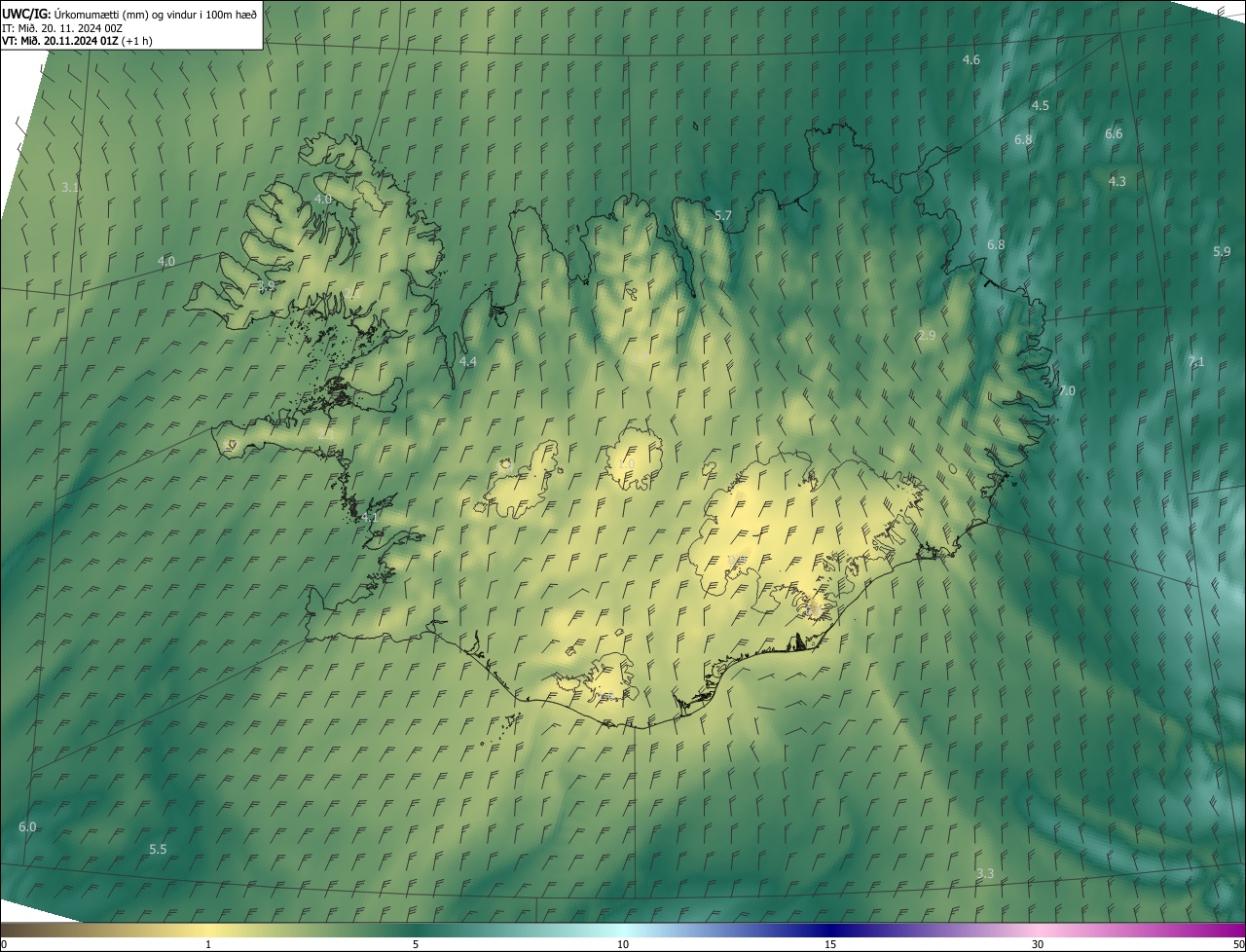The image size is (1246, 952).
Task: Click the 3.1 value label on the map
Action: (69, 187)
